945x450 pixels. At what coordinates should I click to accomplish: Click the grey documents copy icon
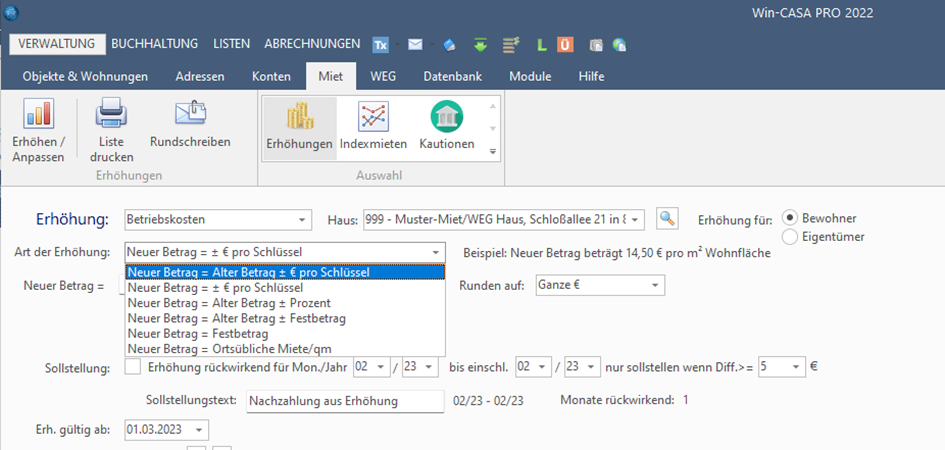tap(596, 45)
